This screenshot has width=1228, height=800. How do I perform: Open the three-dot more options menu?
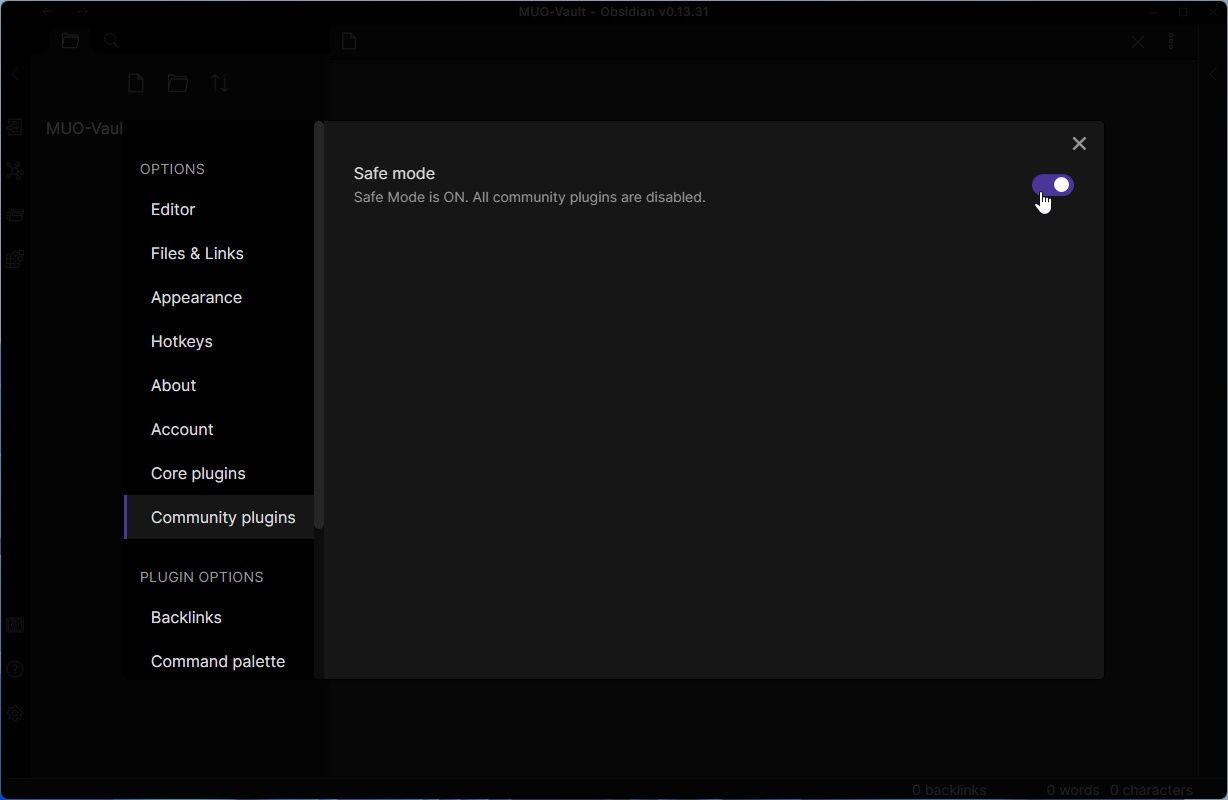tap(1171, 41)
